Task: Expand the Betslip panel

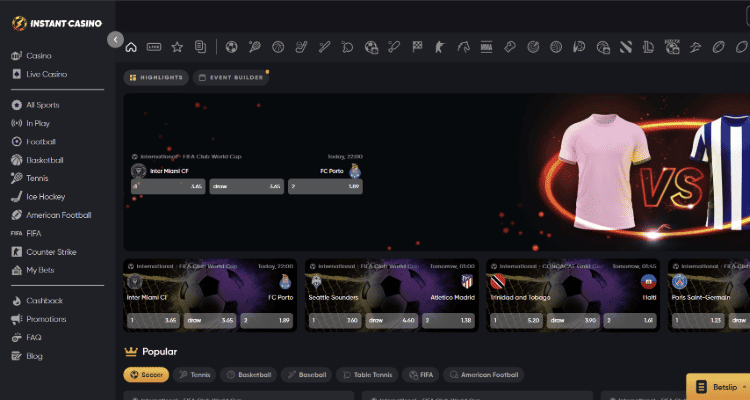Action: pyautogui.click(x=716, y=383)
